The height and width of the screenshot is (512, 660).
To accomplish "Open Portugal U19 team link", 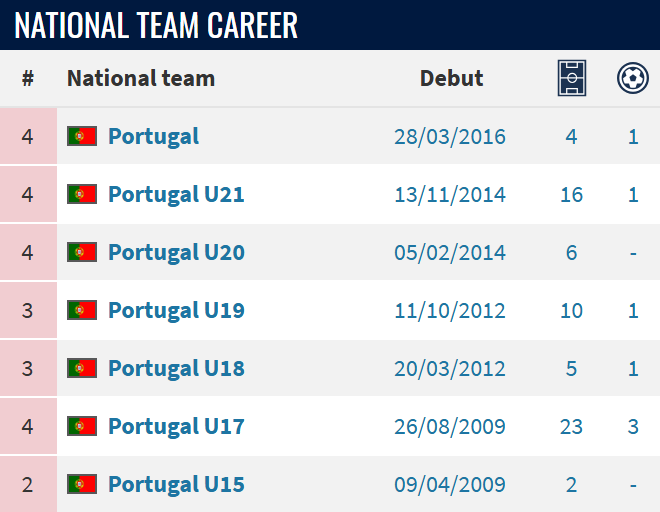I will tap(176, 310).
